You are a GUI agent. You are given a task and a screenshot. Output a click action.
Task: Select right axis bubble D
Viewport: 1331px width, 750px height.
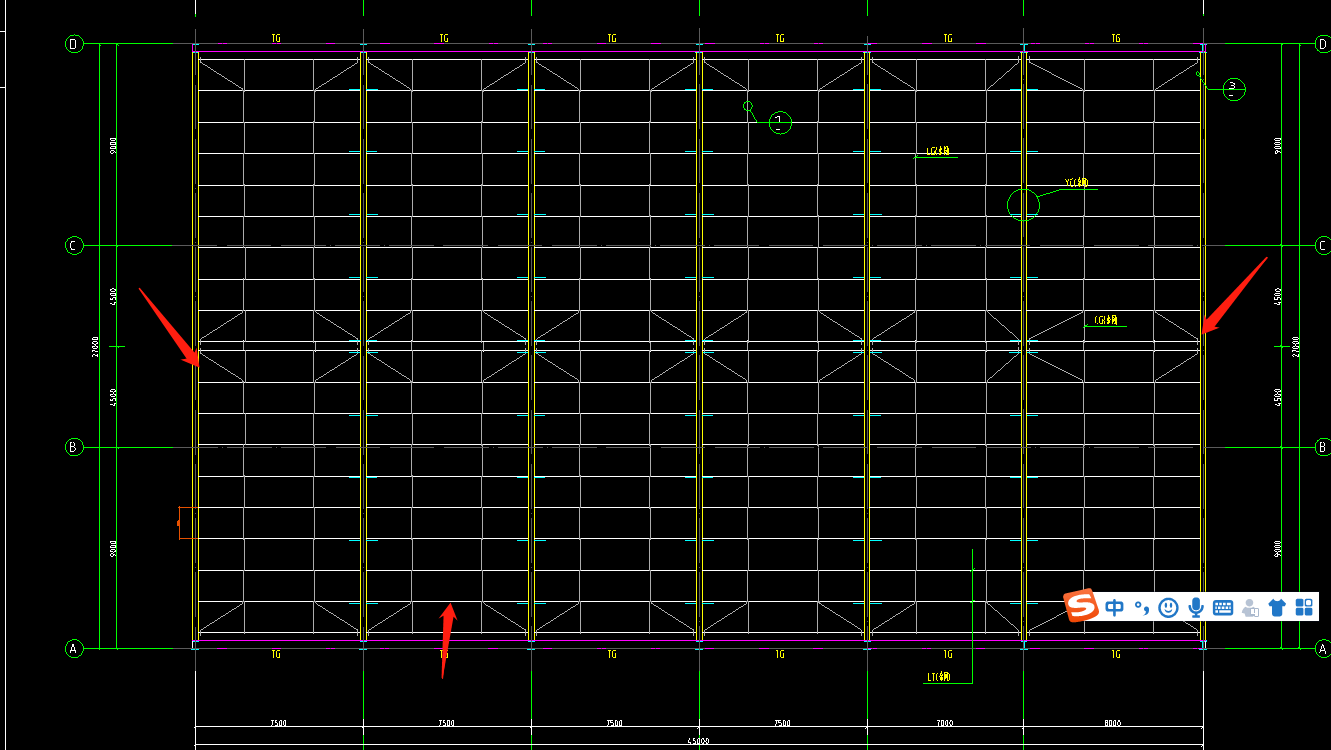[x=1323, y=44]
